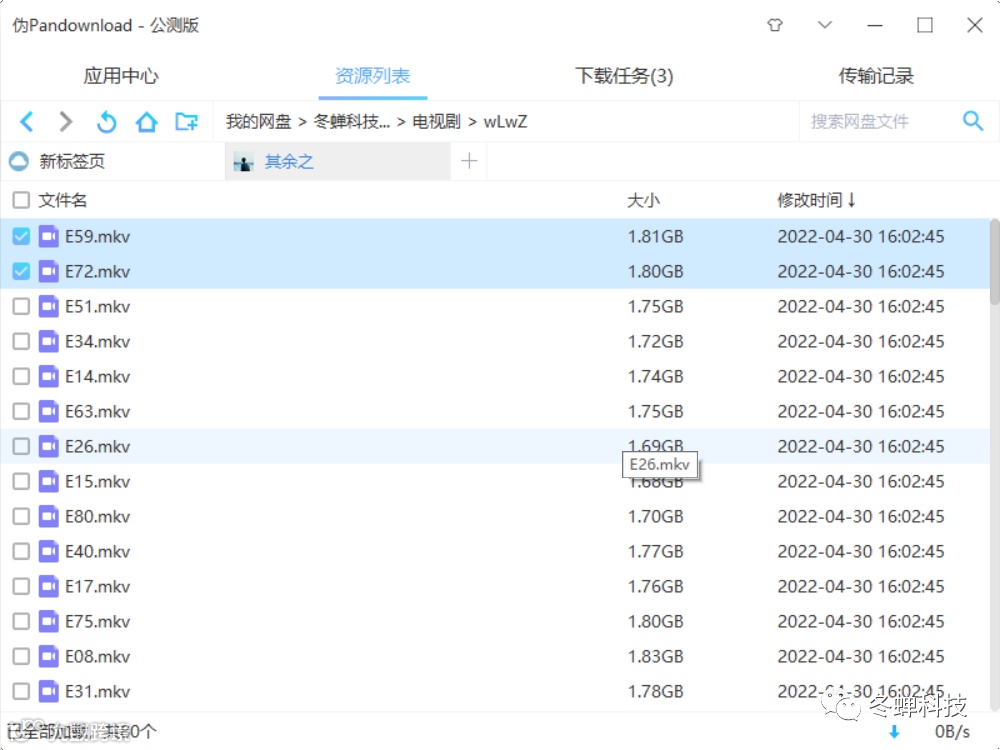Check the E80.mkv checkbox
The height and width of the screenshot is (750, 1000).
(21, 517)
